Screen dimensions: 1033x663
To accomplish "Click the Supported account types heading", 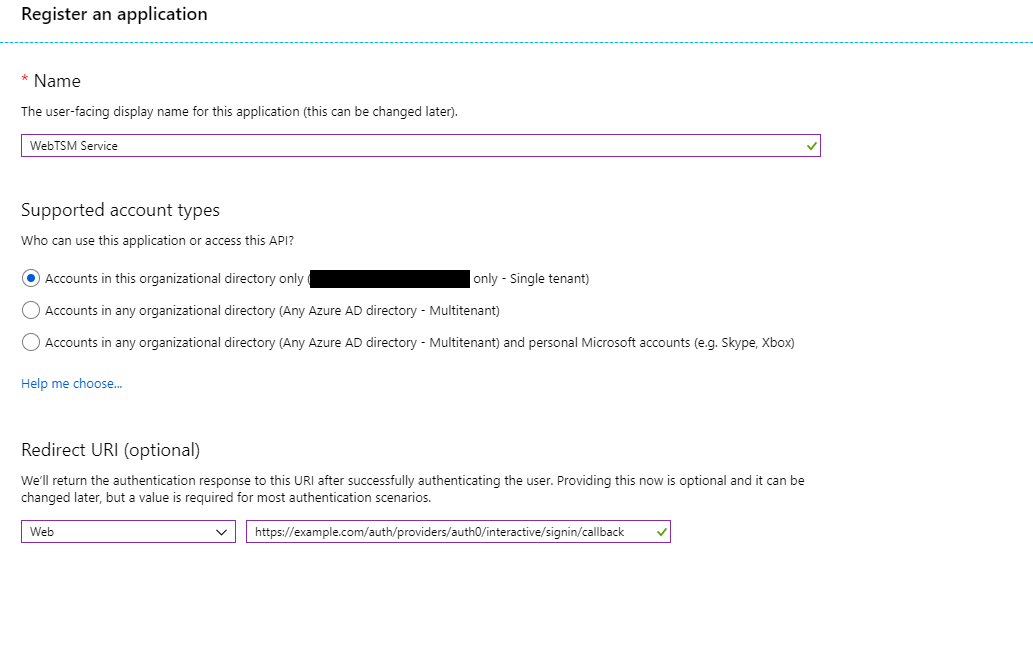I will [x=120, y=210].
